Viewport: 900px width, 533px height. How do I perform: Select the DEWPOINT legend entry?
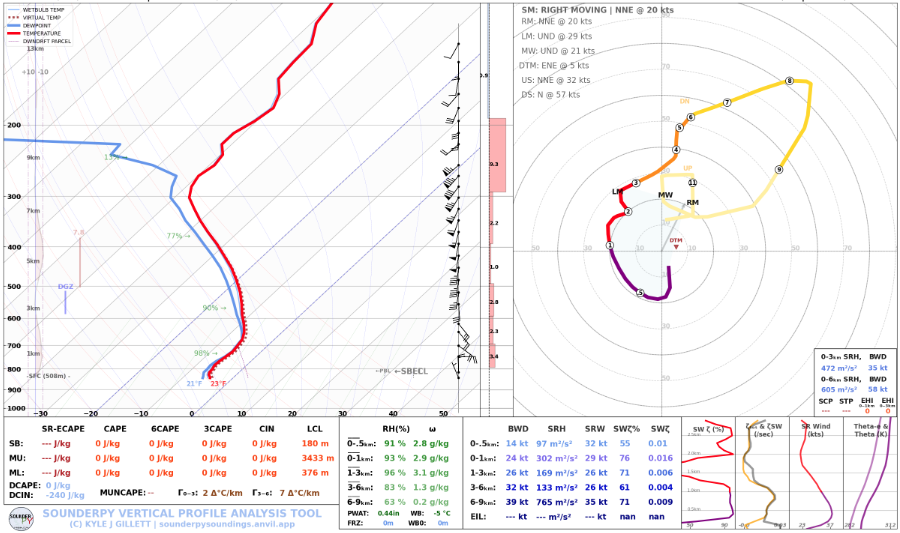(29, 26)
